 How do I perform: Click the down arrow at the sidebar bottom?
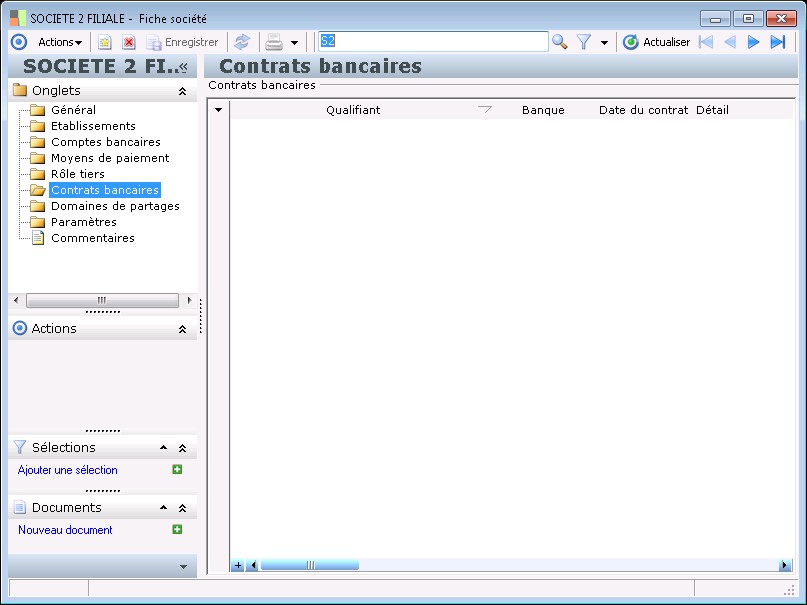pos(183,567)
